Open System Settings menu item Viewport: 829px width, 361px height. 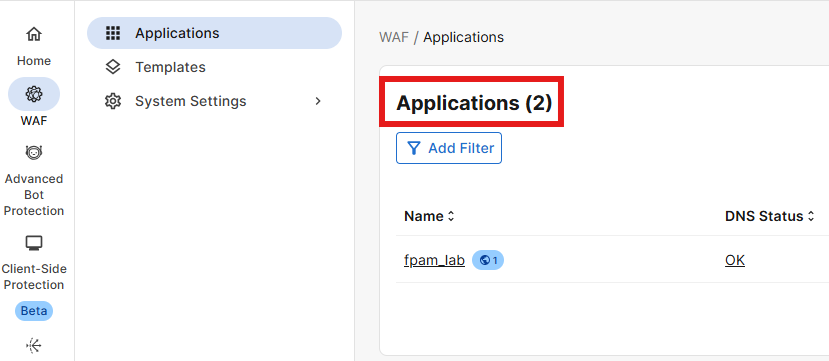[214, 101]
